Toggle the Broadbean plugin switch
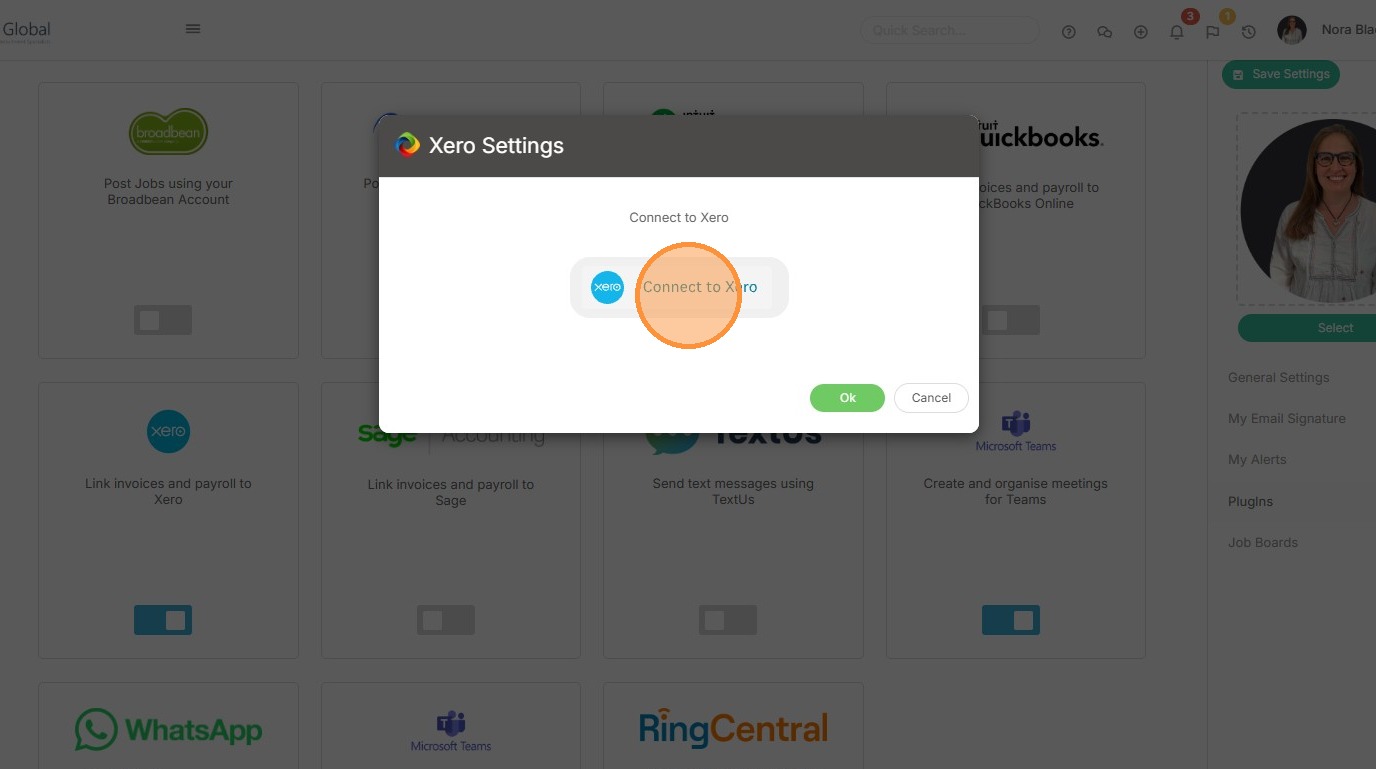1376x769 pixels. pyautogui.click(x=163, y=320)
